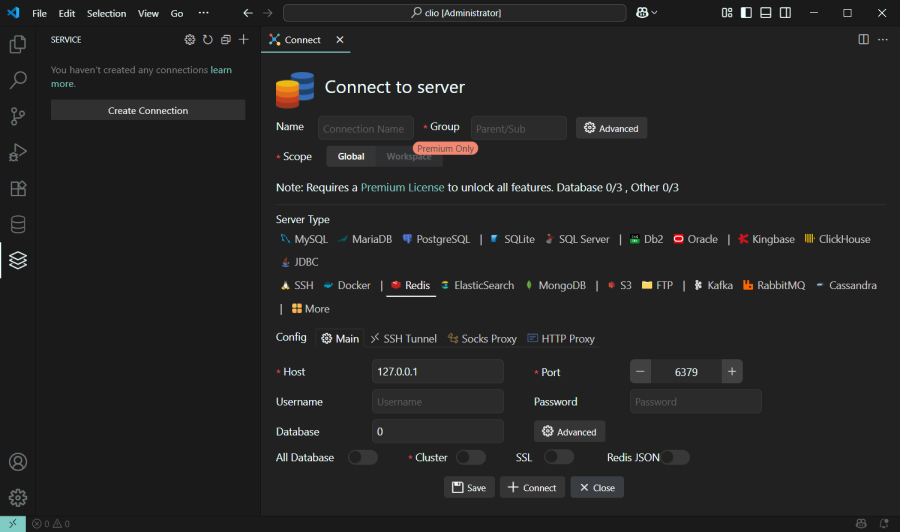This screenshot has width=900, height=532.
Task: Click the plus icon to add connection
Action: point(243,40)
